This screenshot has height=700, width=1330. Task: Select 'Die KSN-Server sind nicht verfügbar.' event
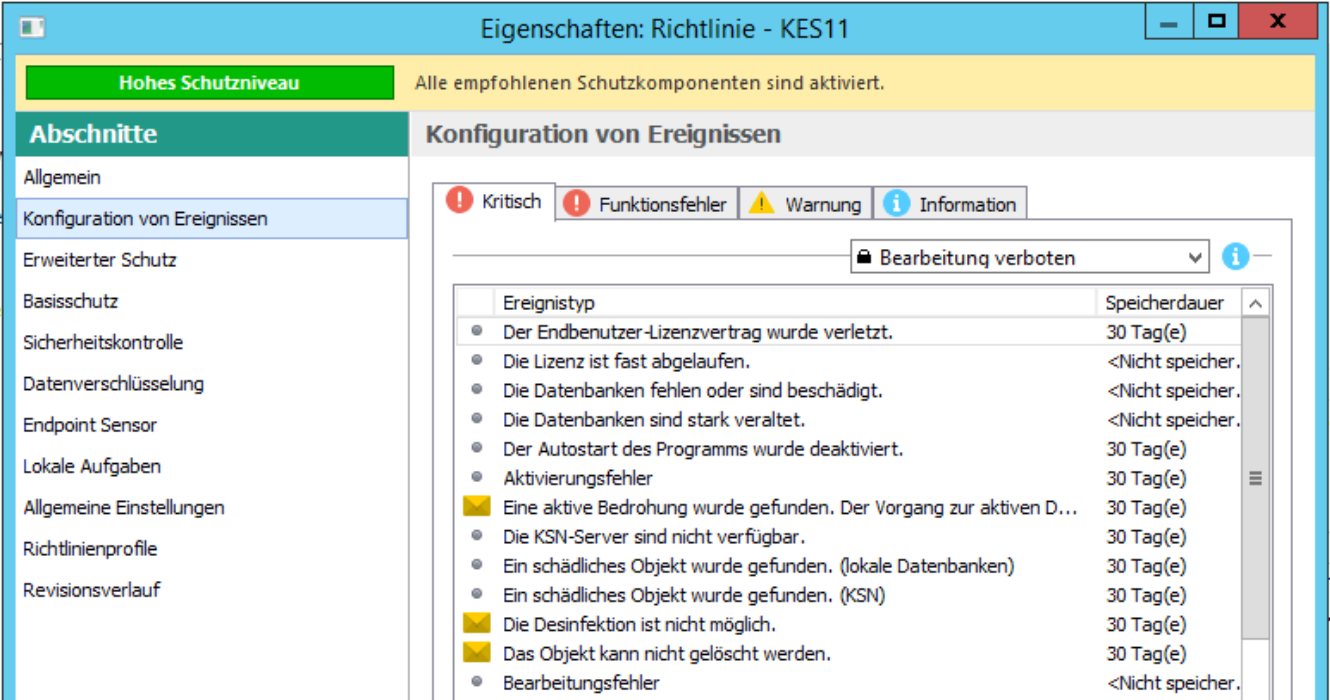pos(847,536)
